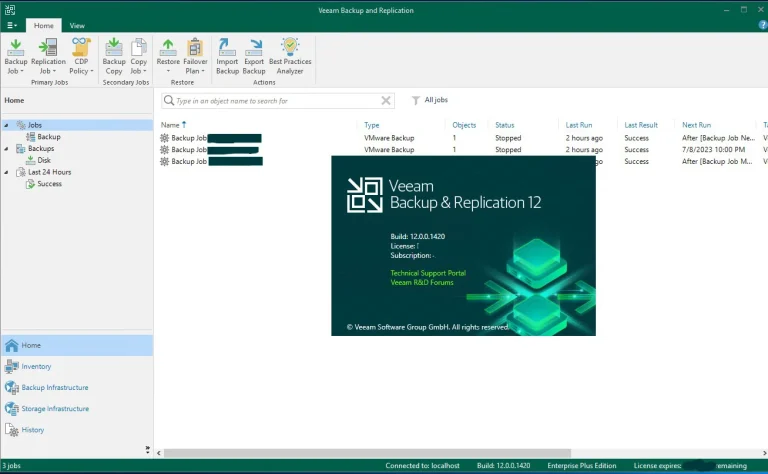Collapse the Jobs tree node
This screenshot has height=474, width=768.
[x=6, y=125]
